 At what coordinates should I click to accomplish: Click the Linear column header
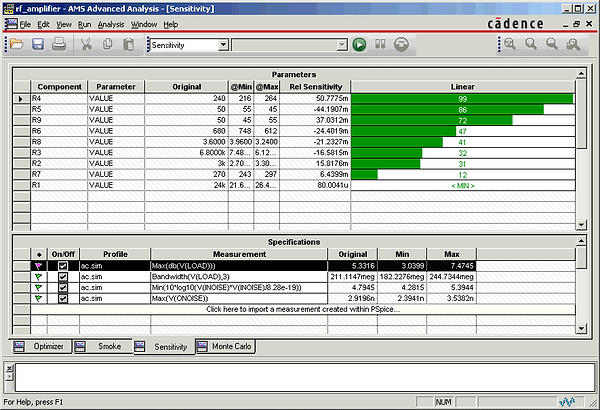463,87
